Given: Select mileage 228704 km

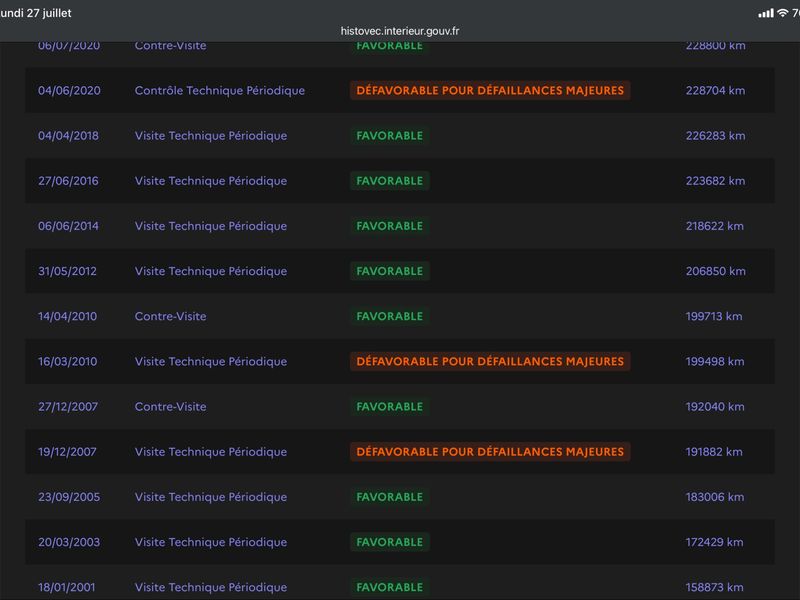Looking at the screenshot, I should (715, 90).
